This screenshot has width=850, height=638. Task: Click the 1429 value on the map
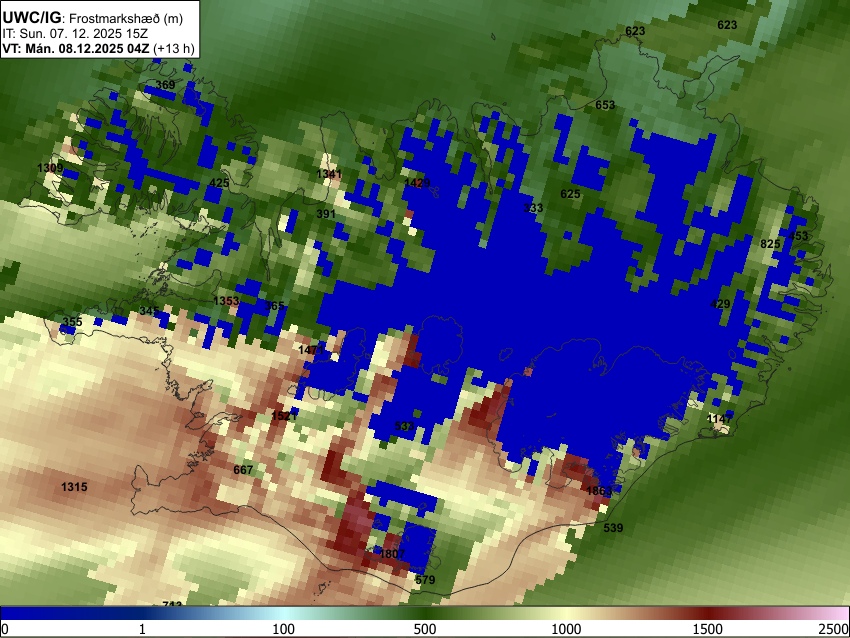click(x=417, y=183)
